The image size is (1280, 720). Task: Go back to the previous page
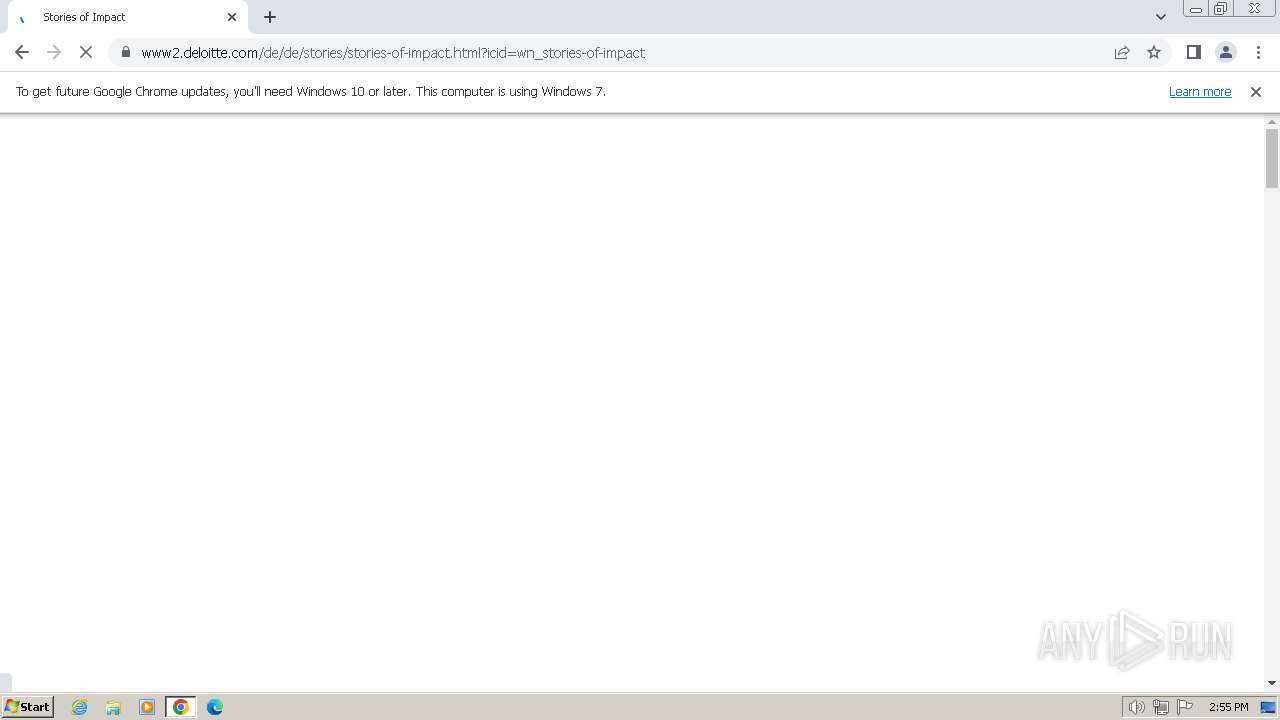tap(22, 52)
